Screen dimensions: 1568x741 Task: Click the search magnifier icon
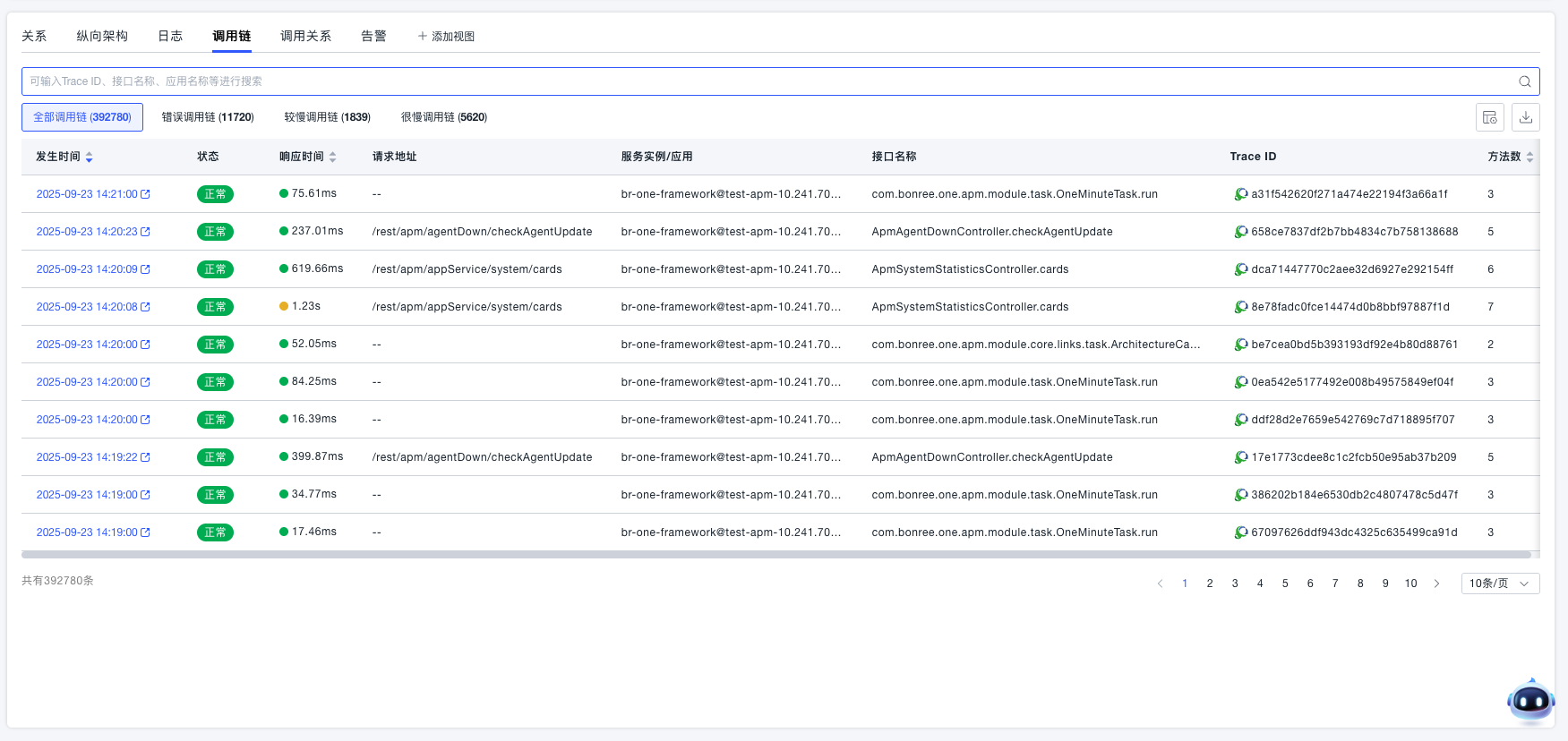tap(1524, 81)
